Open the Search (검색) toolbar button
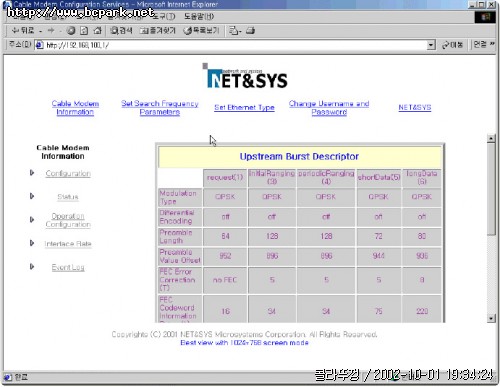The width and height of the screenshot is (500, 387). 121,31
